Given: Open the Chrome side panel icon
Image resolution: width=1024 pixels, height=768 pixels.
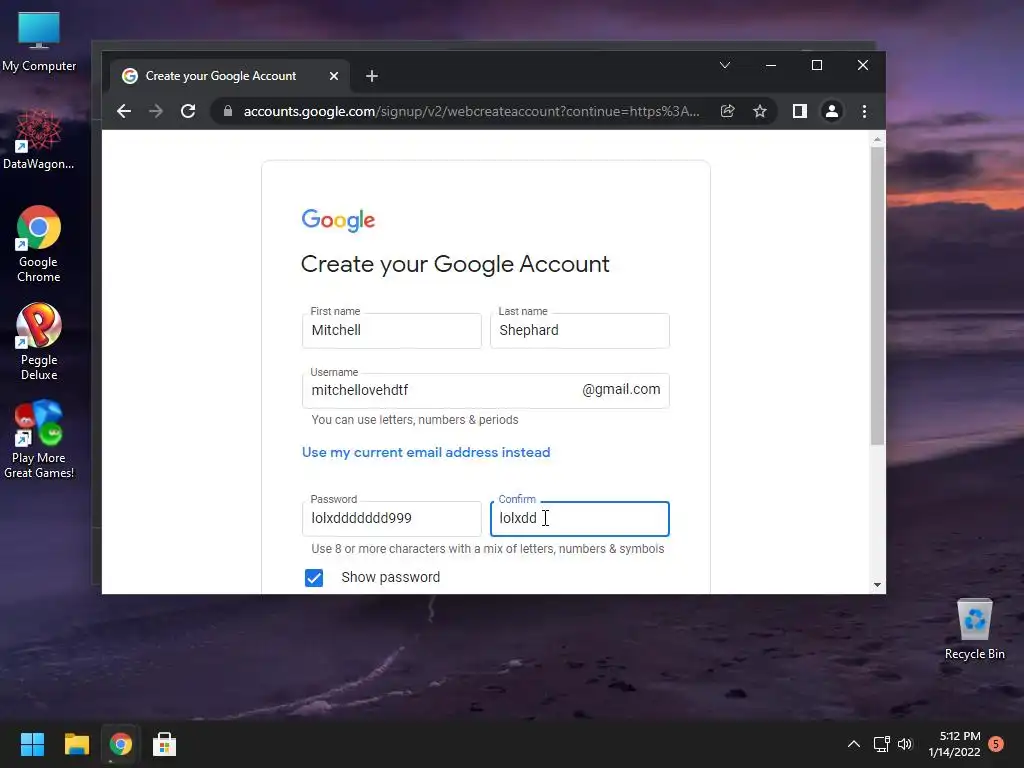Looking at the screenshot, I should click(x=799, y=111).
